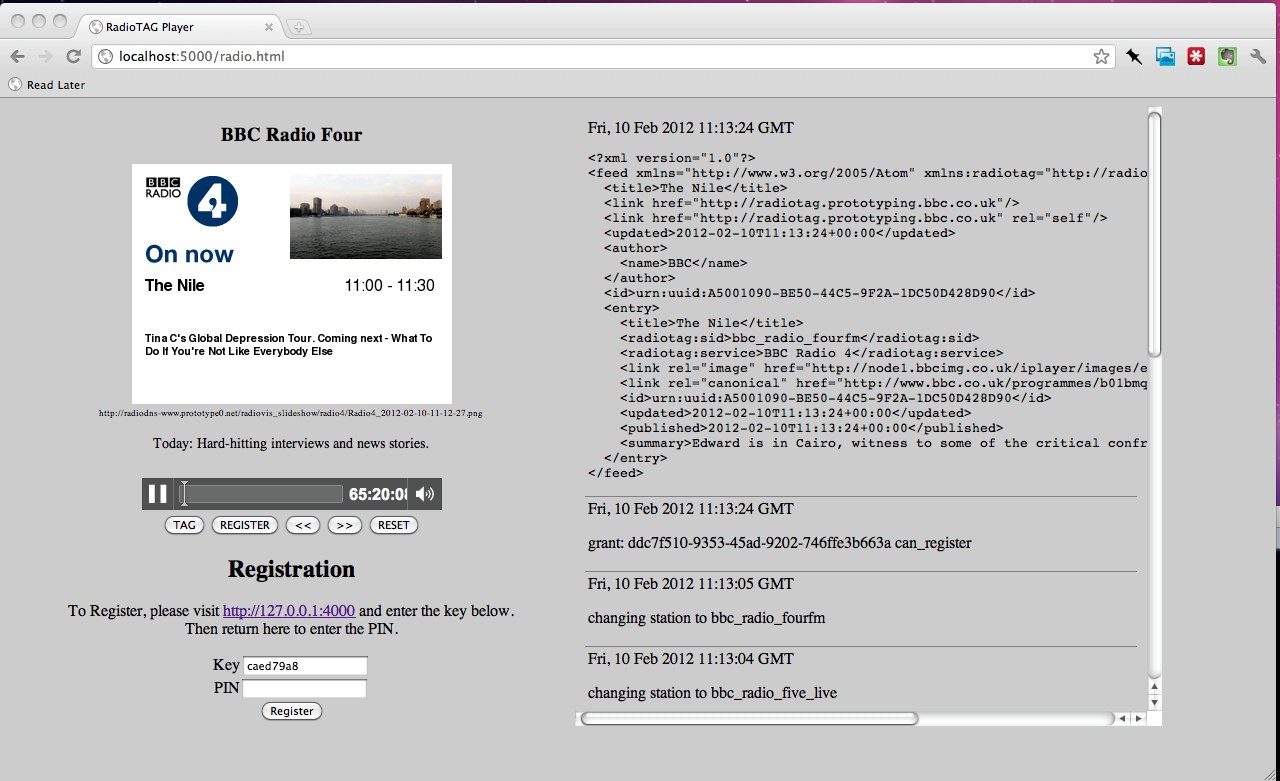Click inside the PIN input field
Image resolution: width=1280 pixels, height=781 pixels.
tap(305, 688)
